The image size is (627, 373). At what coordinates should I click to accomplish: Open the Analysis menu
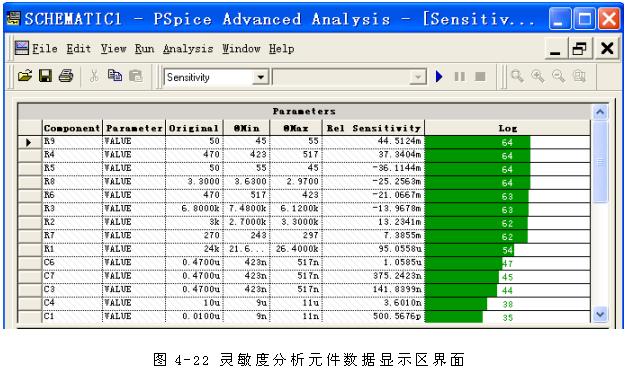(188, 49)
